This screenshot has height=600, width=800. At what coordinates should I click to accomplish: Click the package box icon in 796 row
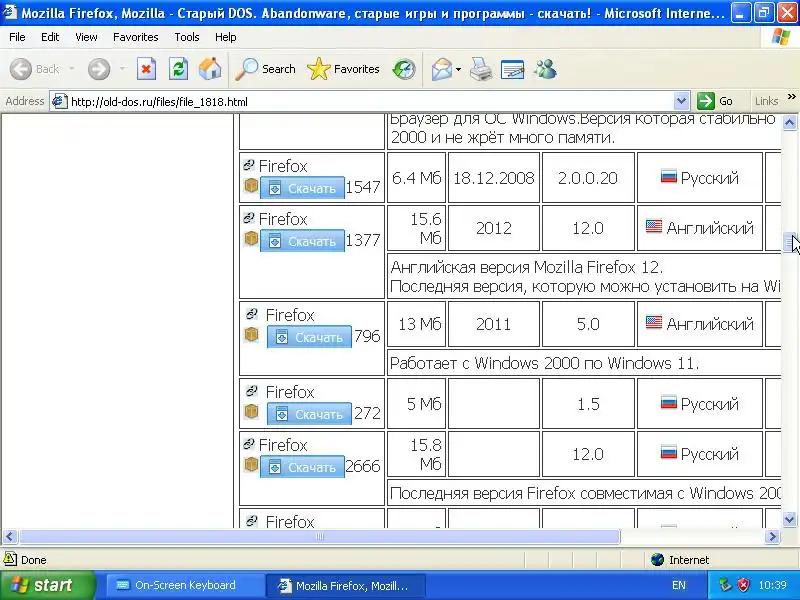pyautogui.click(x=251, y=334)
